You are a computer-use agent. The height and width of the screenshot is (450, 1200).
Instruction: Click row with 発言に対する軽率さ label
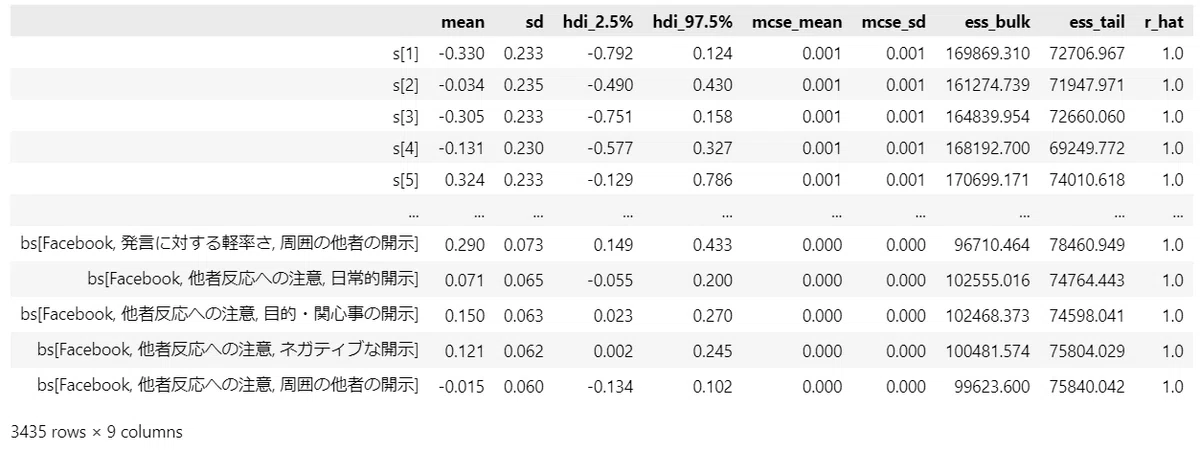tap(600, 244)
